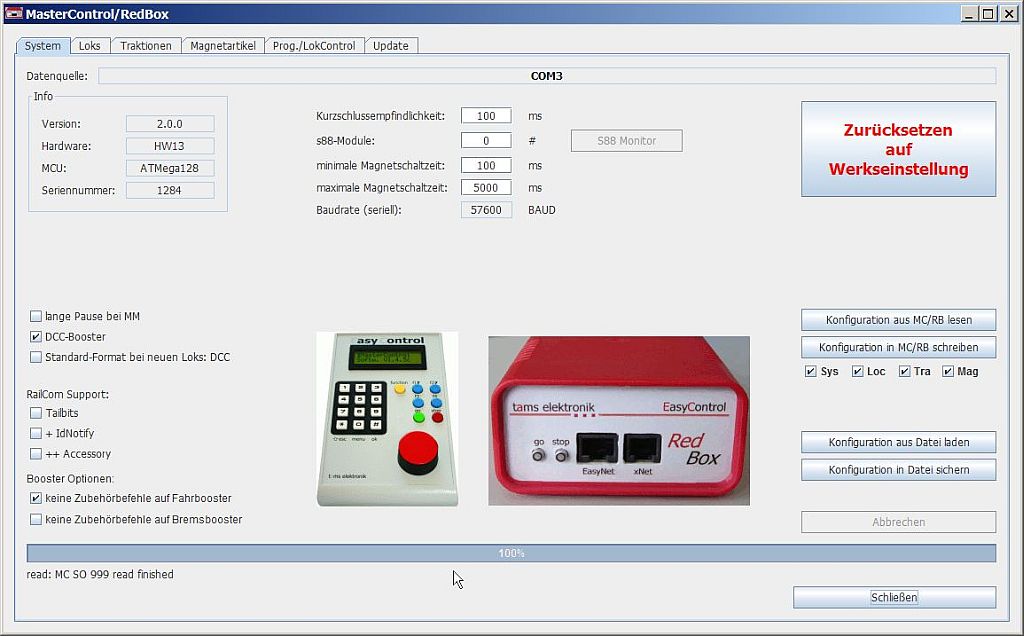This screenshot has height=636, width=1024.
Task: Click Konfiguration in Datei sichern
Action: pyautogui.click(x=898, y=470)
